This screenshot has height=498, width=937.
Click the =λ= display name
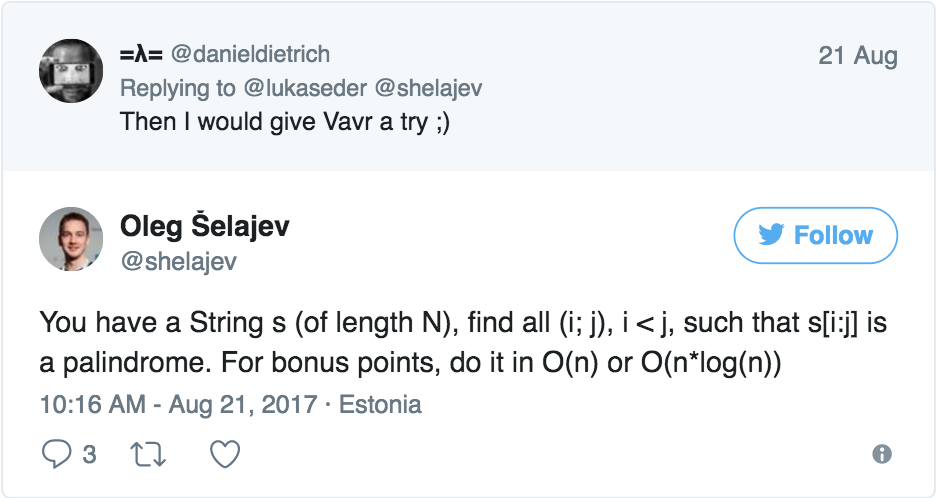coord(141,54)
